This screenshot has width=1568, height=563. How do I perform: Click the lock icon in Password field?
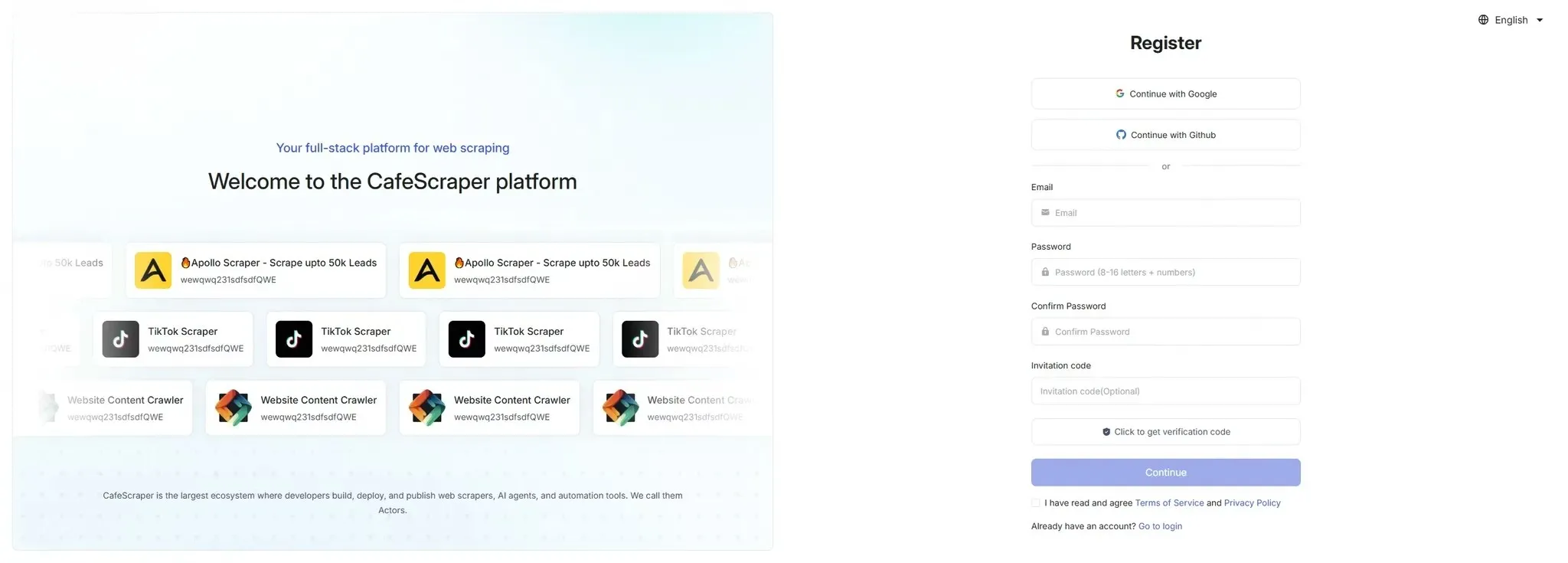tap(1045, 272)
